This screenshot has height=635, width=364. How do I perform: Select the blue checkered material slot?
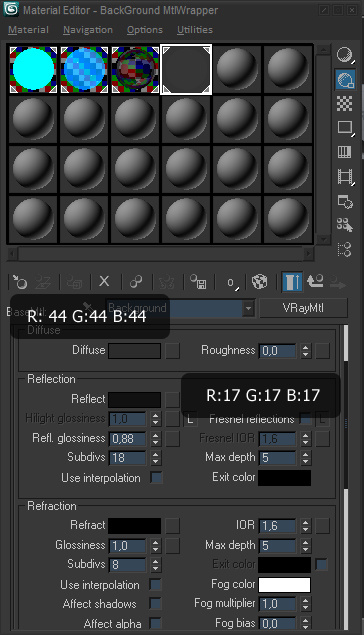click(x=84, y=70)
